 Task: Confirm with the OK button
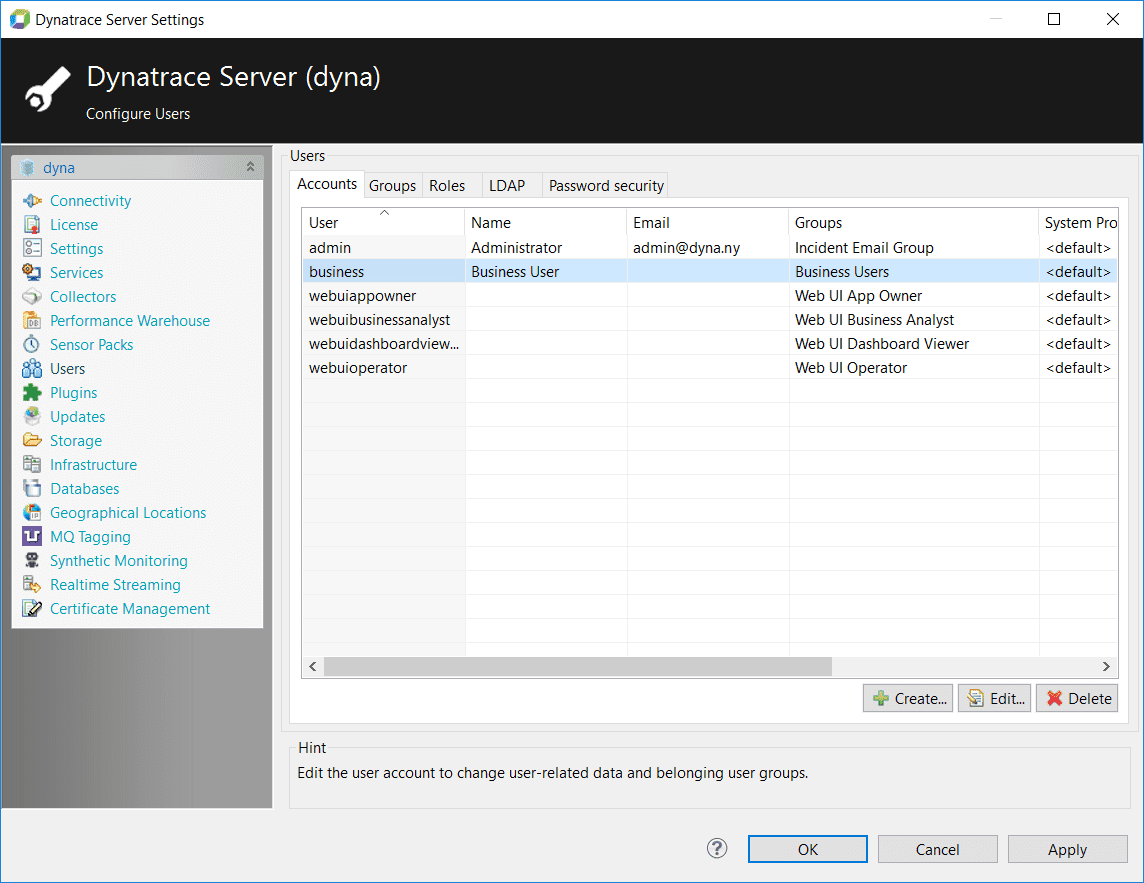click(x=808, y=849)
